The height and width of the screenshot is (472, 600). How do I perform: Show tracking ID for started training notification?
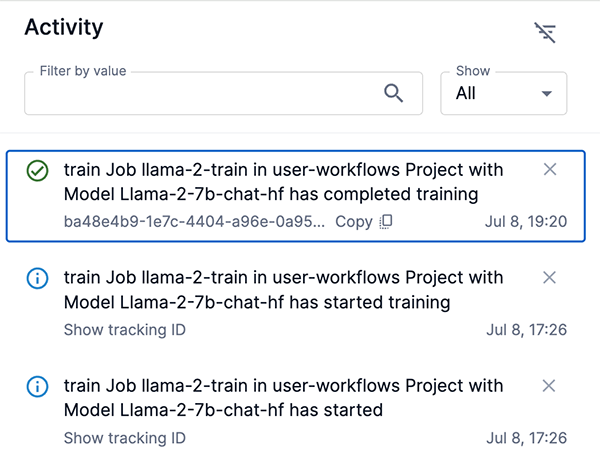124,330
